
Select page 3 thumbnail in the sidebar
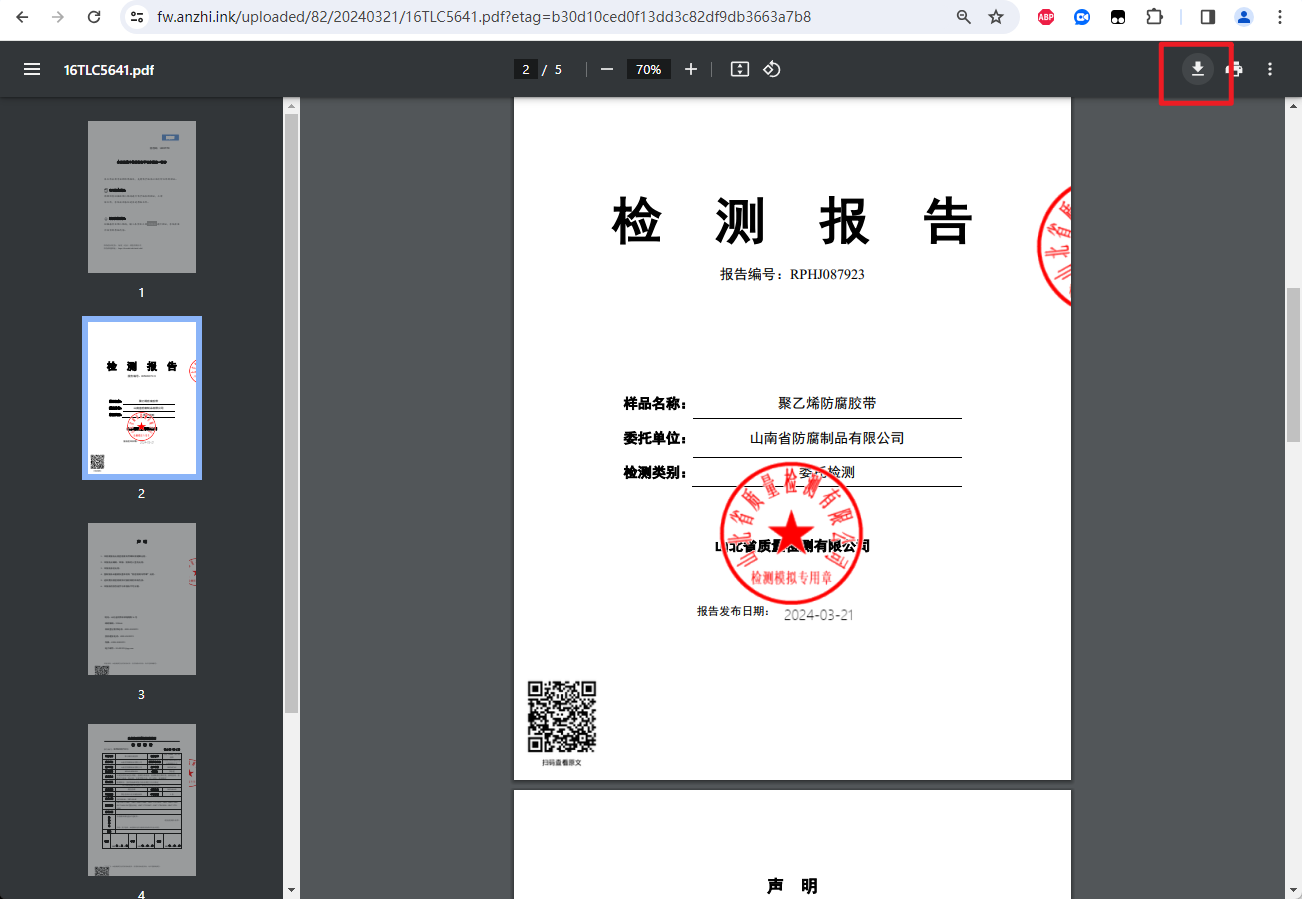coord(141,599)
